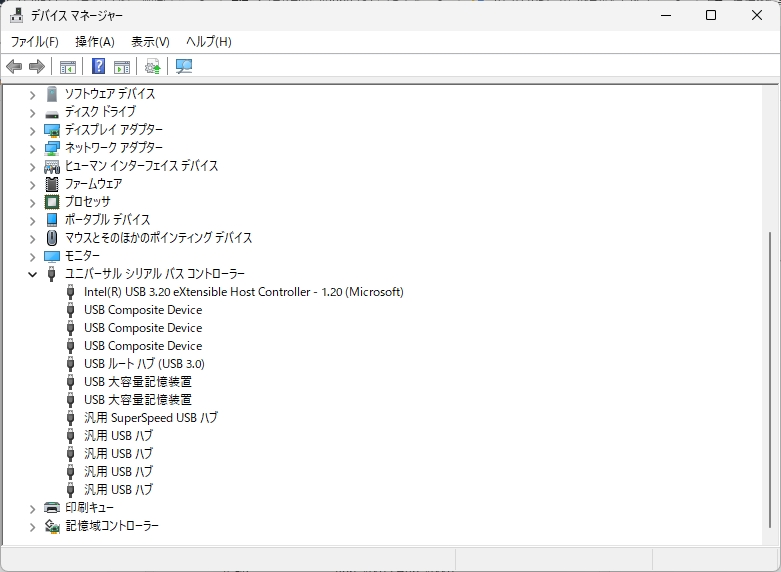Open the ファイル(F) menu
Viewport: 781px width, 572px height.
click(34, 42)
